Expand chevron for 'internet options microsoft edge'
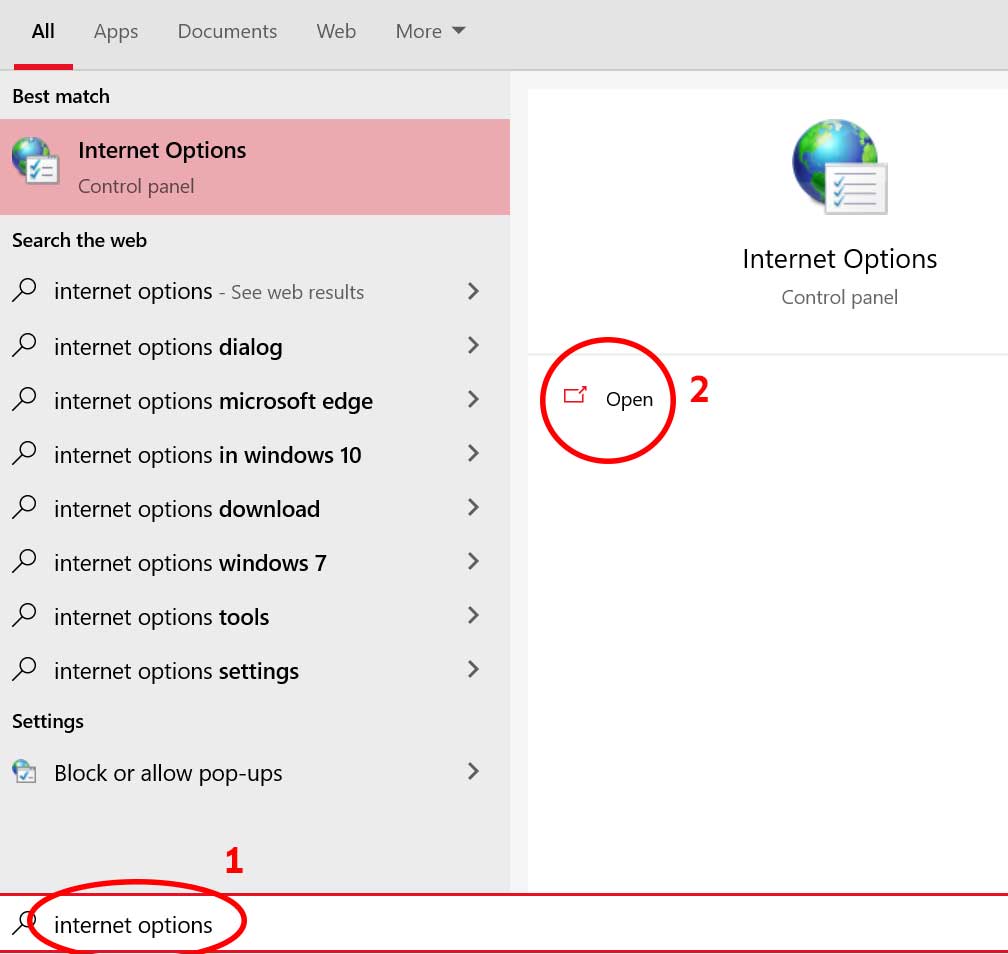 coord(473,399)
